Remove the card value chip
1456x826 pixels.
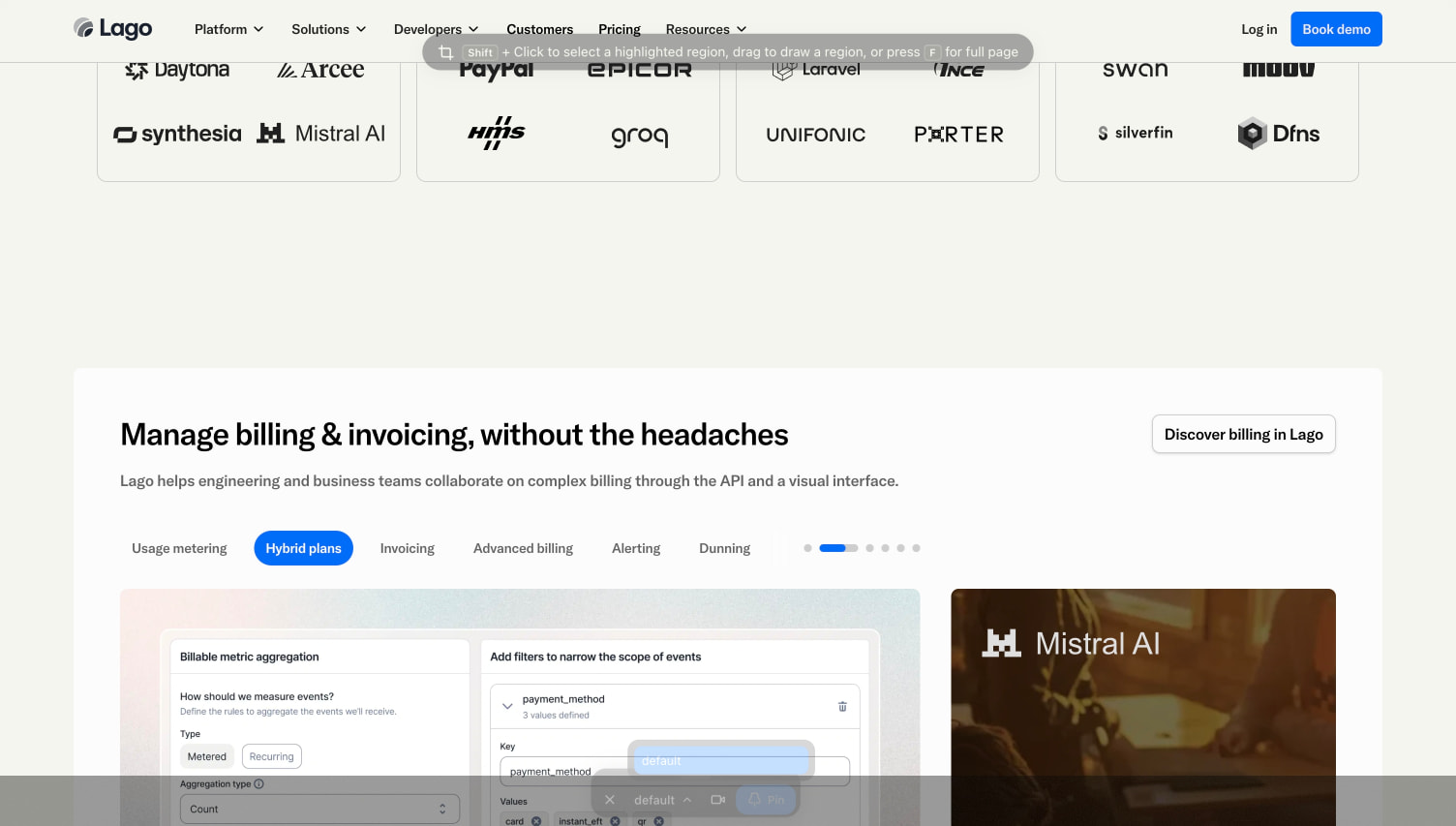[536, 821]
